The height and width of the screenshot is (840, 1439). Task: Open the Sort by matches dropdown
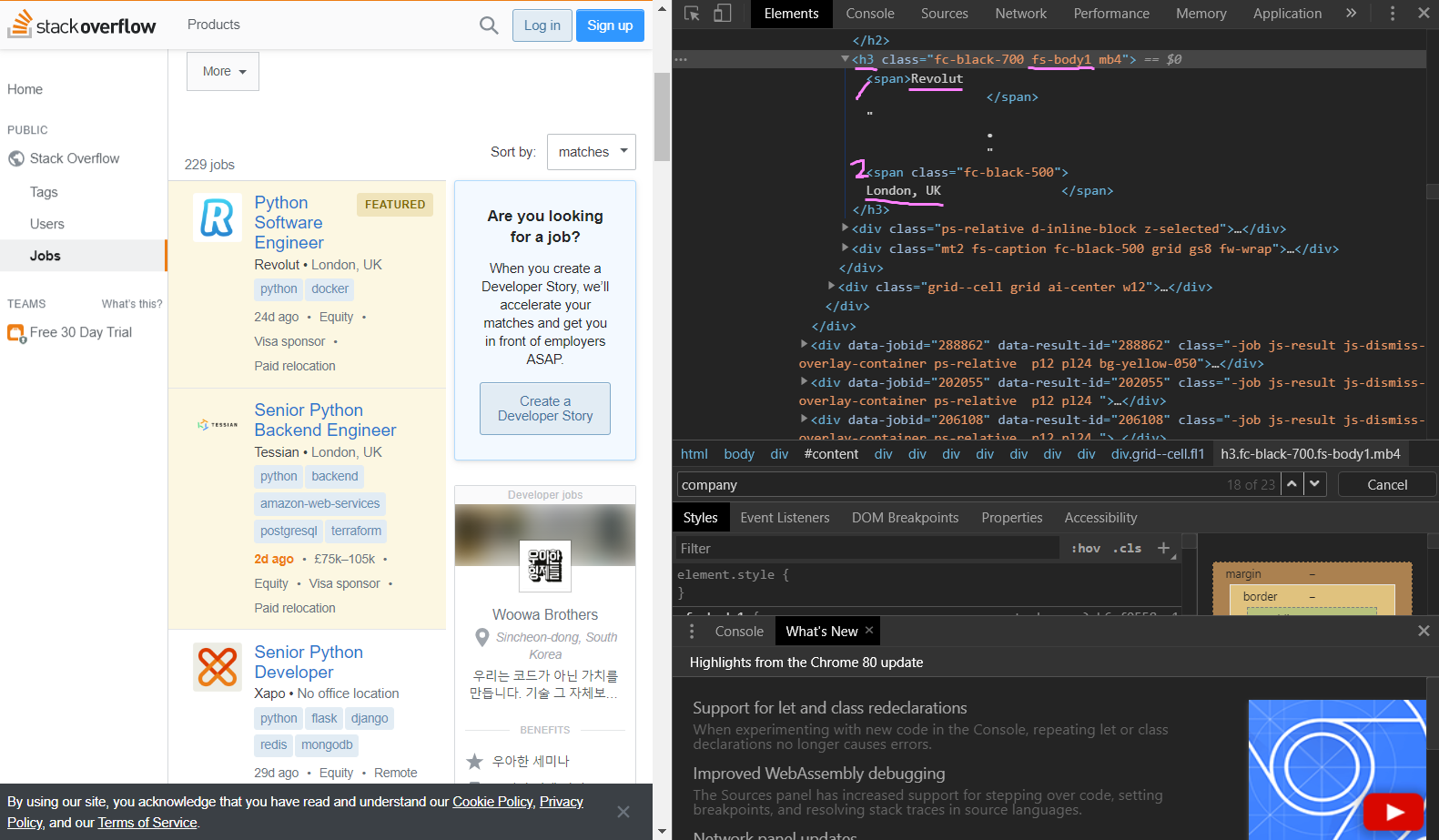(592, 152)
